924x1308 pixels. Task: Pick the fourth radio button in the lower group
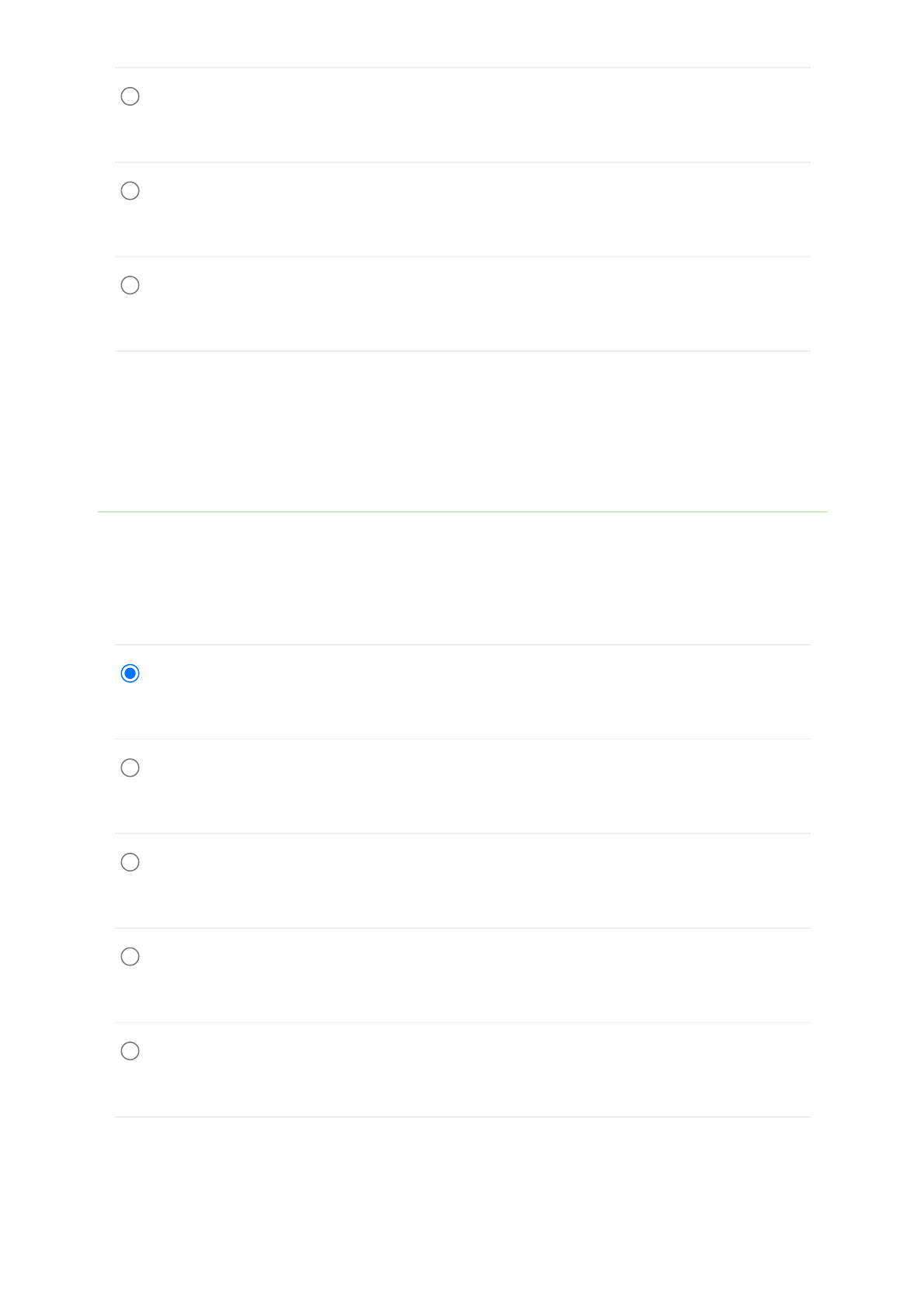(130, 957)
